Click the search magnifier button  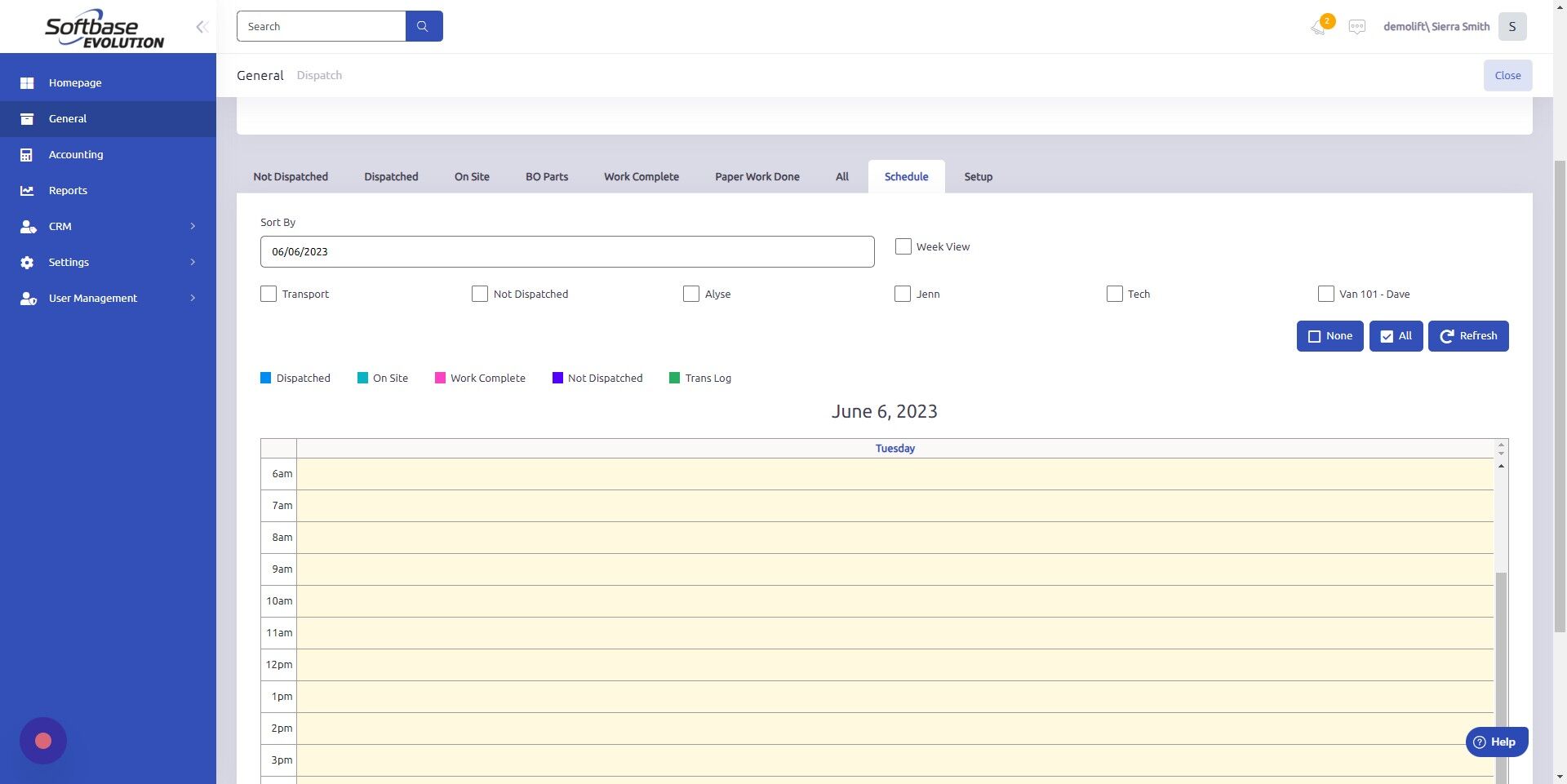[x=424, y=26]
